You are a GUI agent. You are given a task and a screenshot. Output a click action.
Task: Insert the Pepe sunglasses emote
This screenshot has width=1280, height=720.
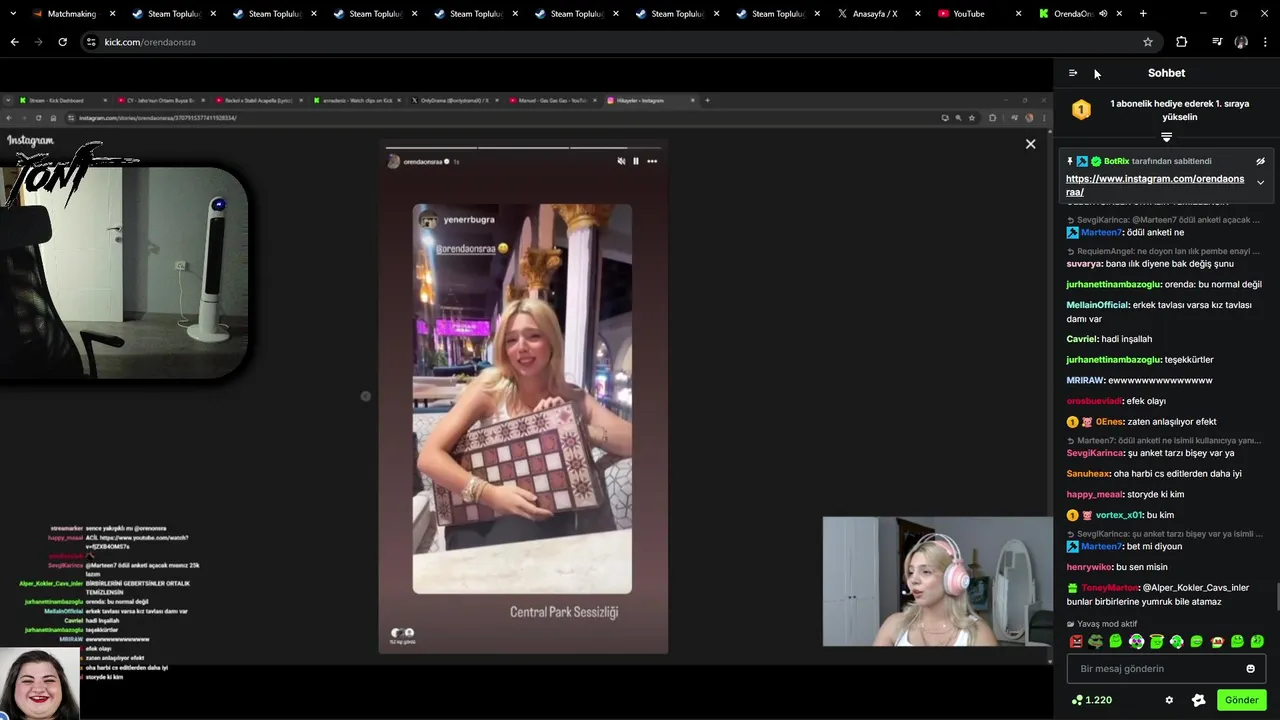click(x=1096, y=641)
